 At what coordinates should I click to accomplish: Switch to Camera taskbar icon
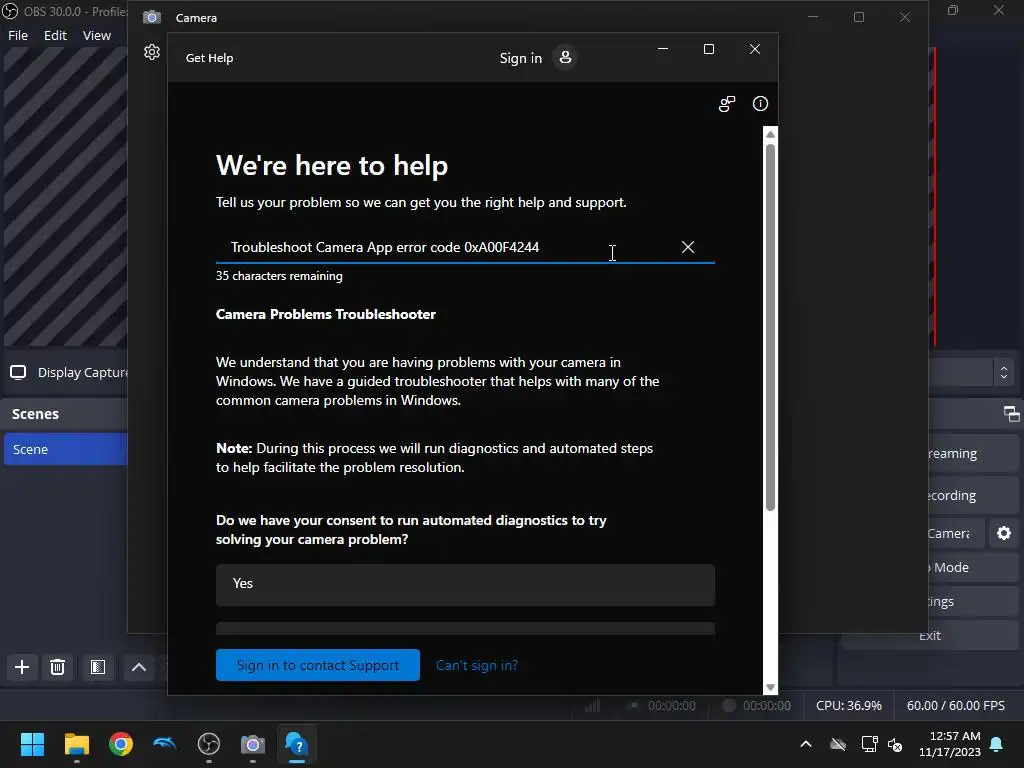click(x=253, y=744)
